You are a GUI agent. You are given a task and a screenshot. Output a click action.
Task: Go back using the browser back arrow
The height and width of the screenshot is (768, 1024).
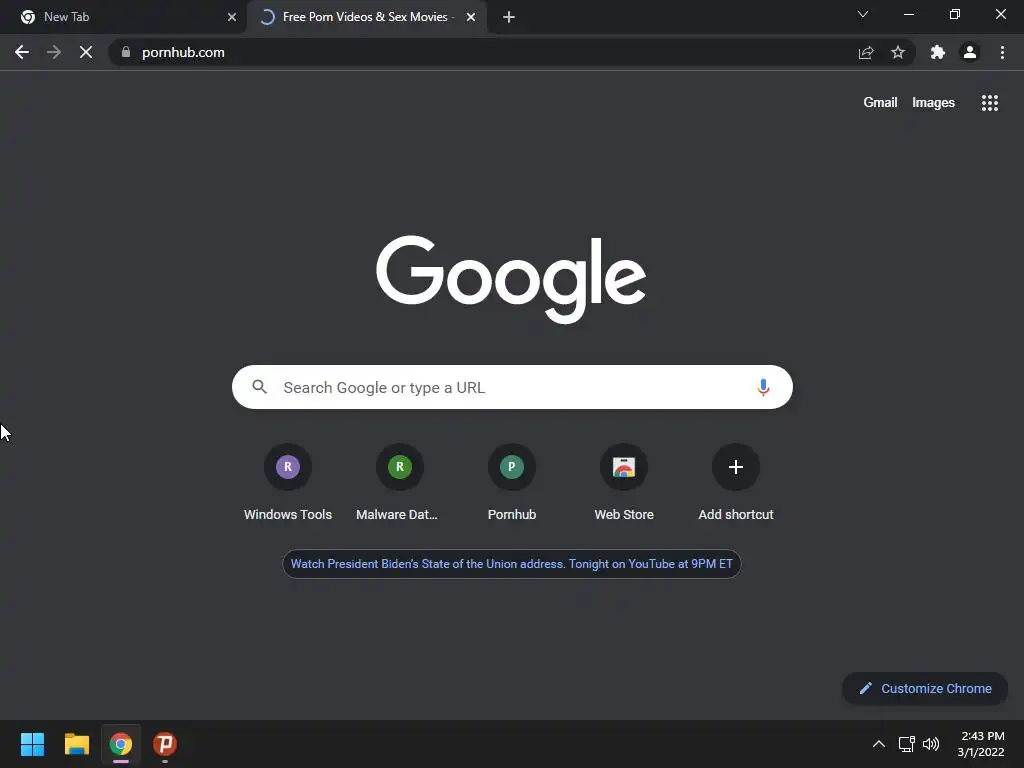(22, 52)
